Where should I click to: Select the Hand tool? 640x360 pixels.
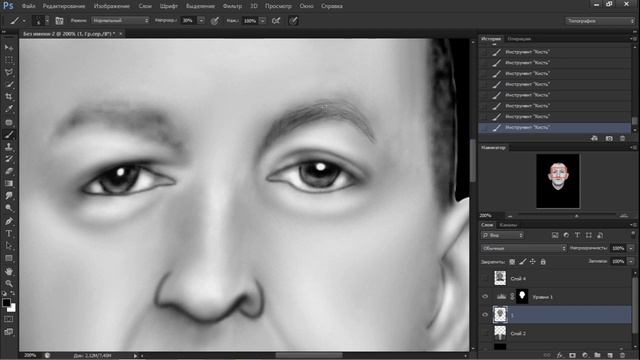tap(9, 271)
